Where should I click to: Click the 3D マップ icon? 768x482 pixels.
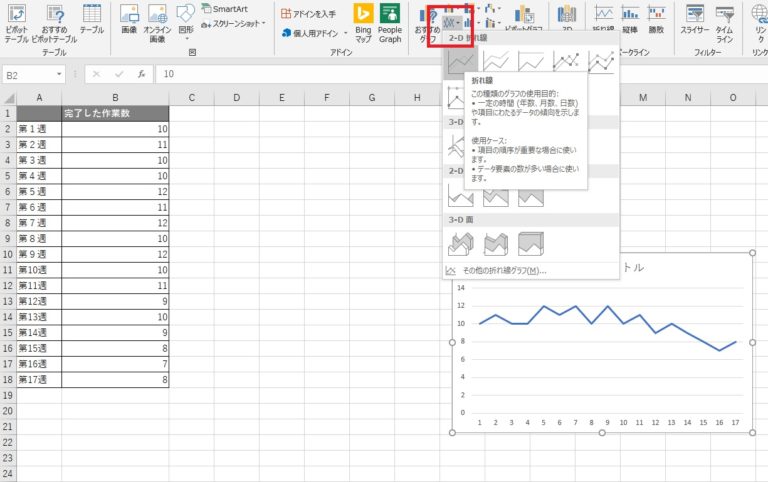pyautogui.click(x=567, y=19)
